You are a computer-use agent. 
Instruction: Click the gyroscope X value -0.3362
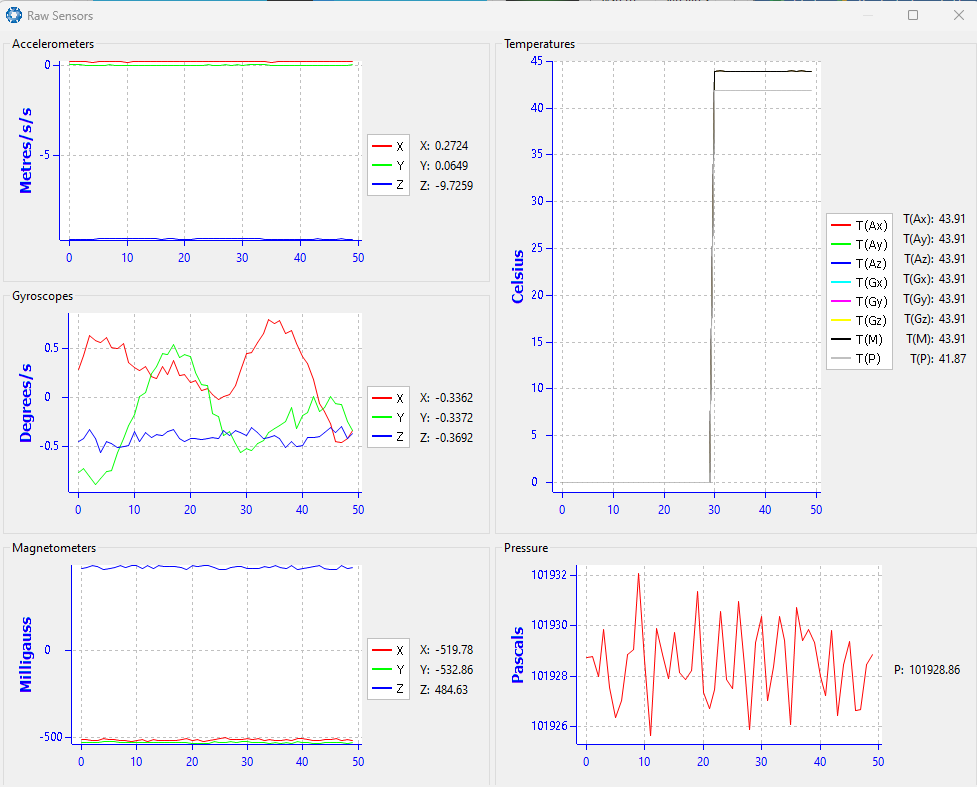coord(454,398)
